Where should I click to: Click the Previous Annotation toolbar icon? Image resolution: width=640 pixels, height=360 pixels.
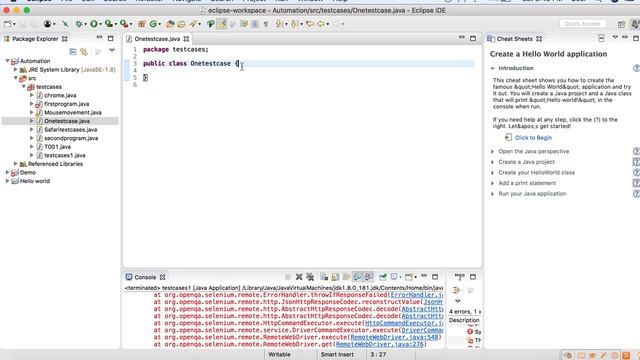coord(293,24)
